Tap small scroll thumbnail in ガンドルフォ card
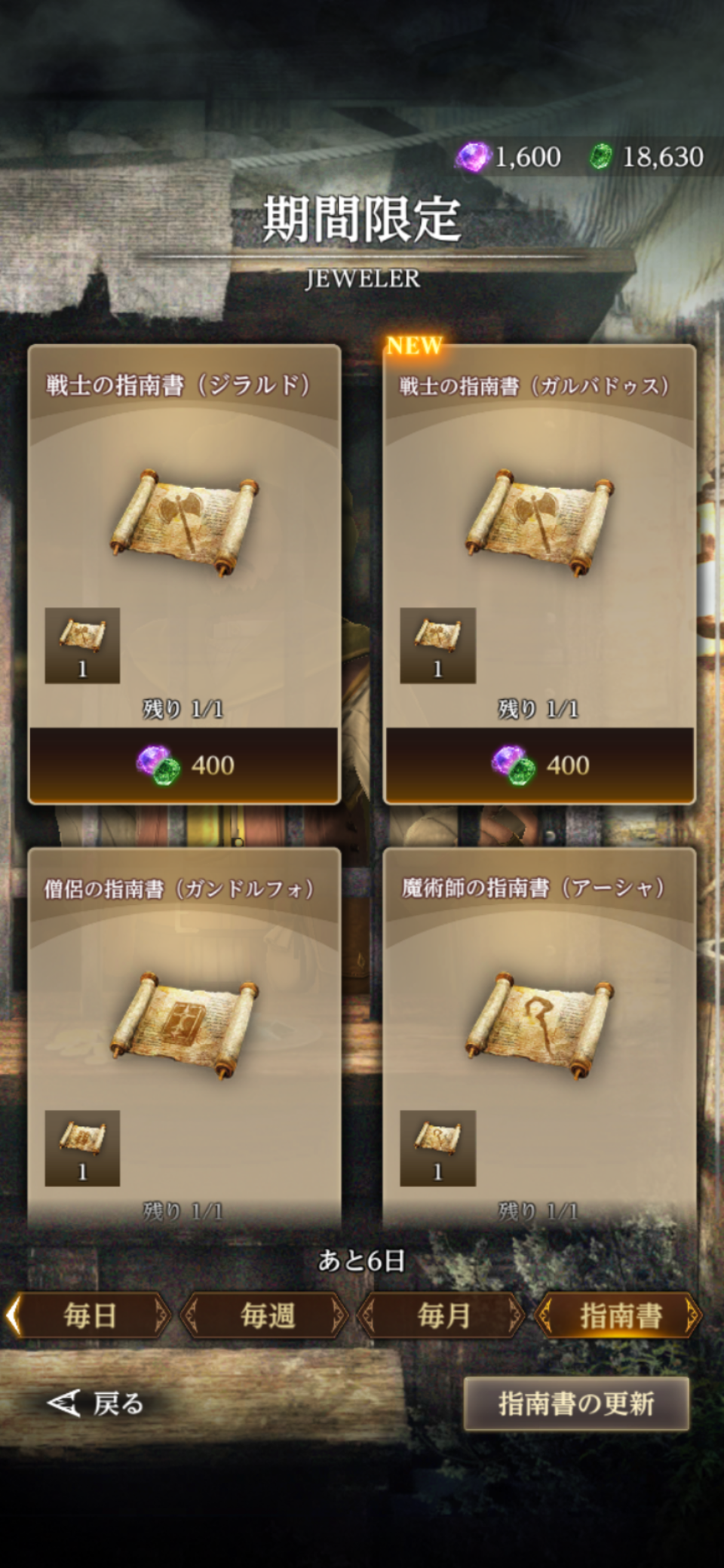 click(x=82, y=1148)
